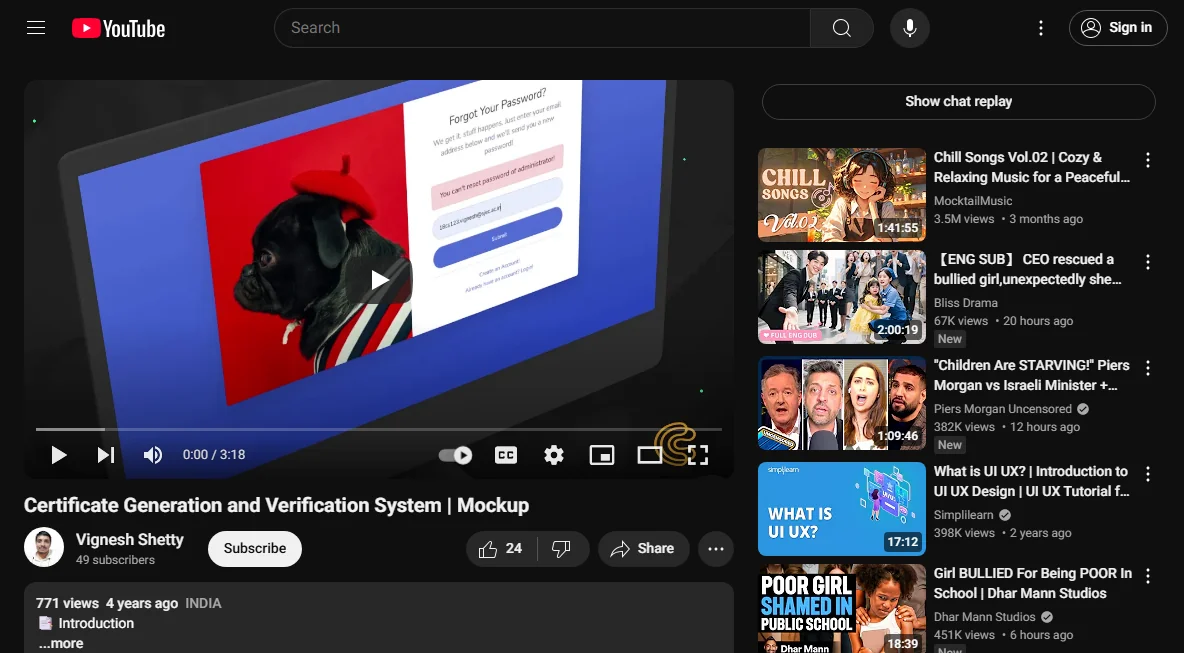1184x653 pixels.
Task: Open options for Chill Songs Vol.02 video
Action: (x=1148, y=160)
